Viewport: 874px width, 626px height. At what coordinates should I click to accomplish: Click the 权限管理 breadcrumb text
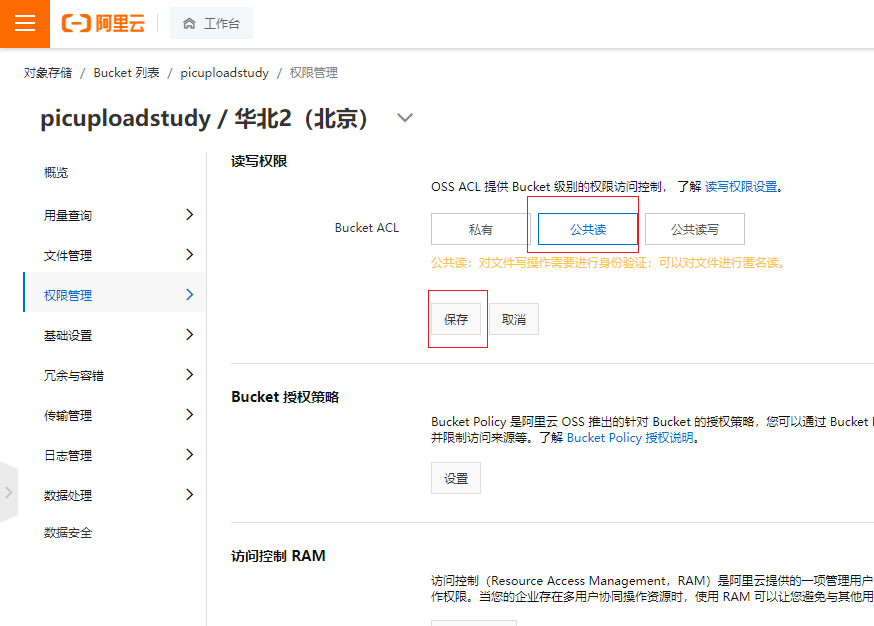coord(314,73)
